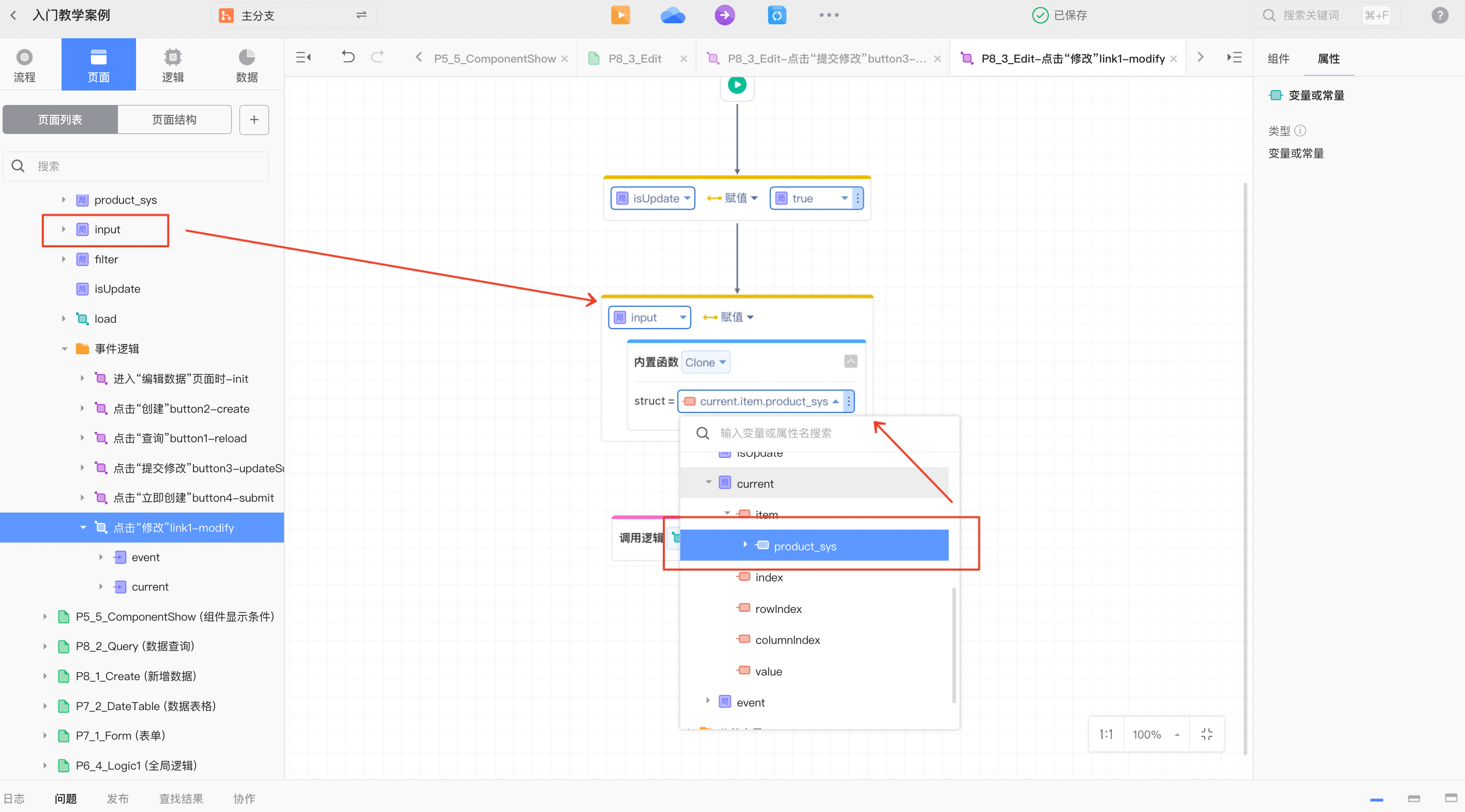The width and height of the screenshot is (1465, 812).
Task: Open the P7_1_Form (表单) page
Action: pyautogui.click(x=121, y=735)
